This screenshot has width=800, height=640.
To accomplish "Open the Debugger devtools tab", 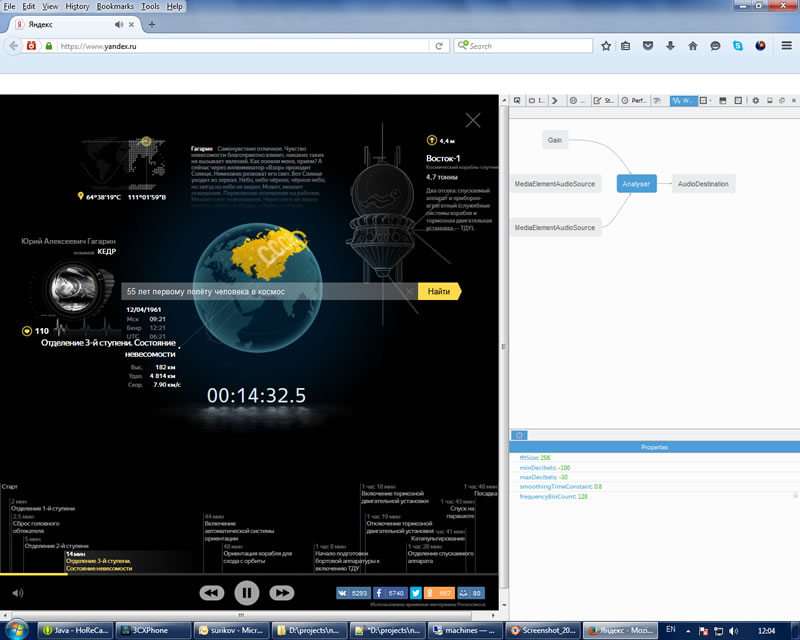I will [x=578, y=101].
